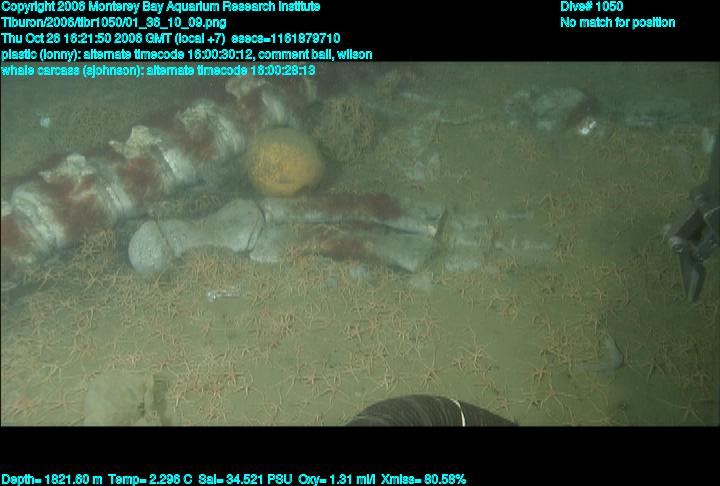Click the 'Xmiss= 80.58%' reading

(423, 480)
